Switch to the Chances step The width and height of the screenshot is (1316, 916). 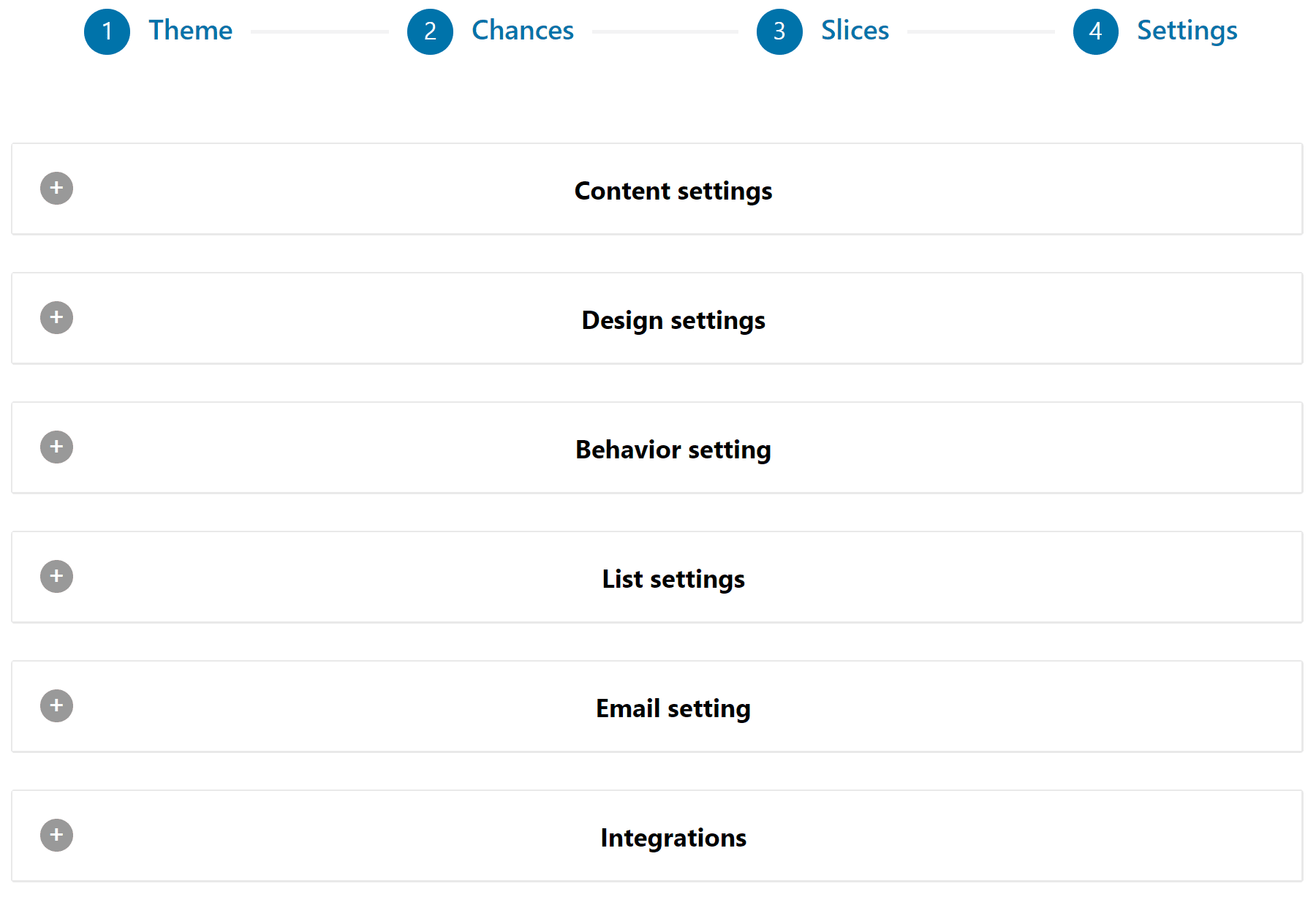(522, 31)
